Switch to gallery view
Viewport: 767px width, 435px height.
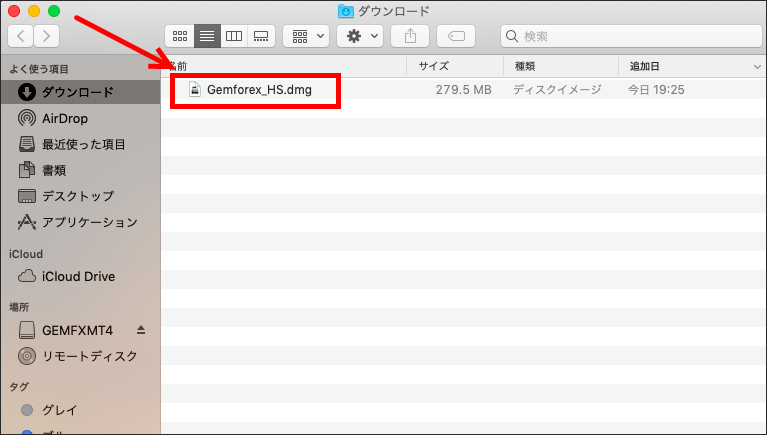[261, 36]
